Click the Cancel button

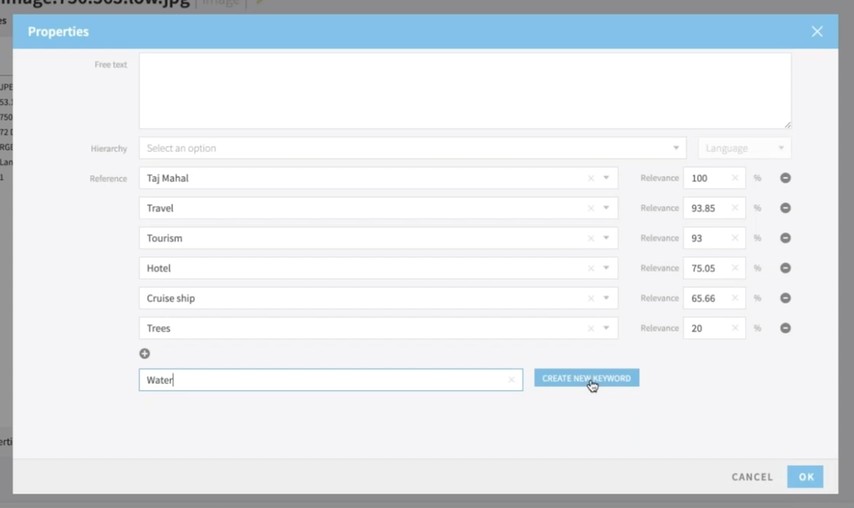[752, 477]
